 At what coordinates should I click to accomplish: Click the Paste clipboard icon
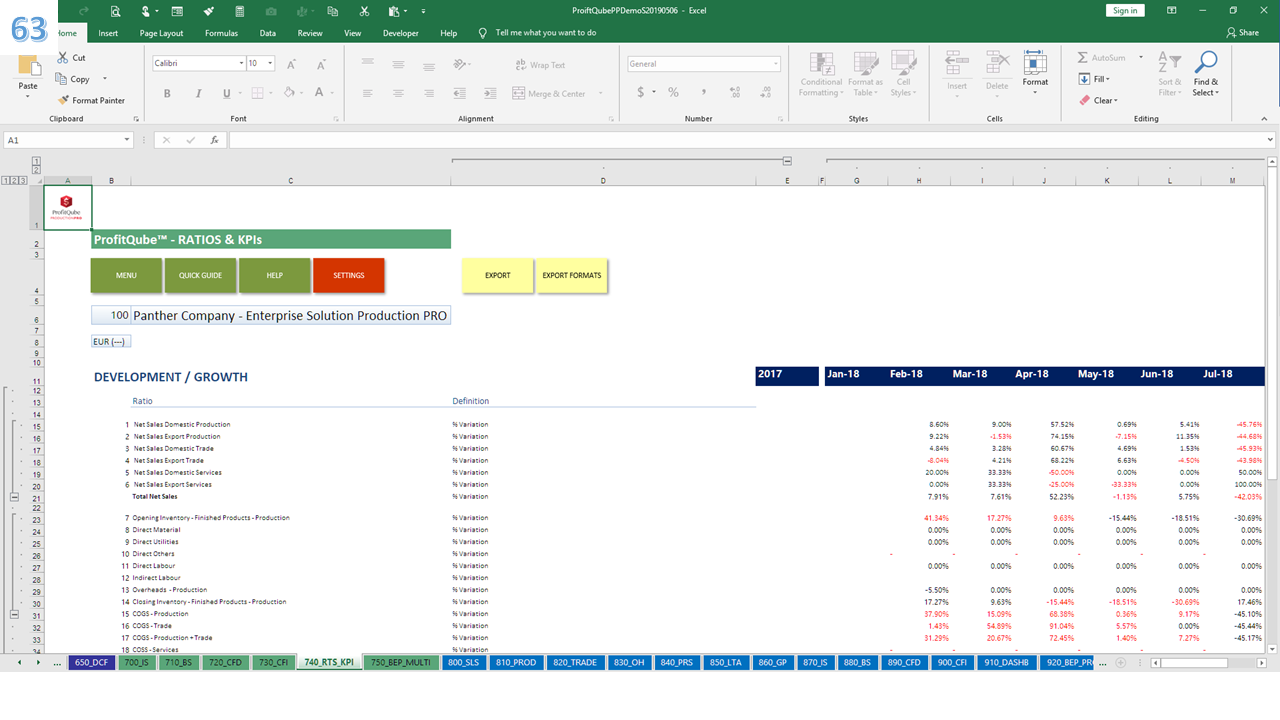tap(28, 67)
